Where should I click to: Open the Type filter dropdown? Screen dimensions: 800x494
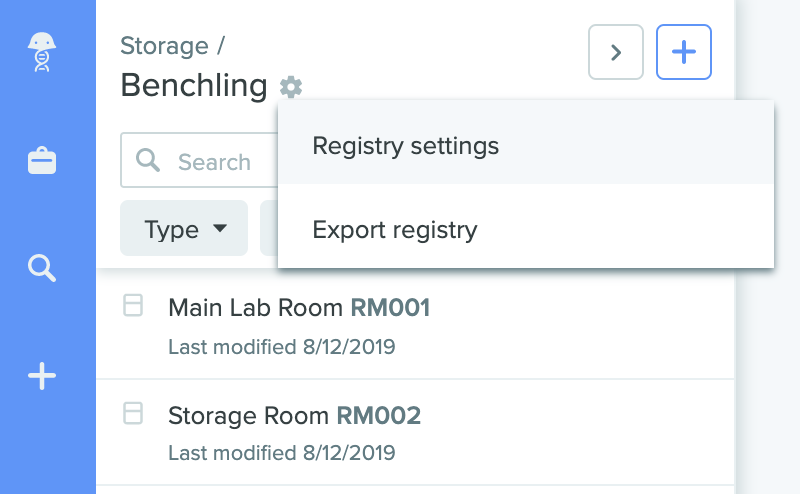click(x=184, y=228)
